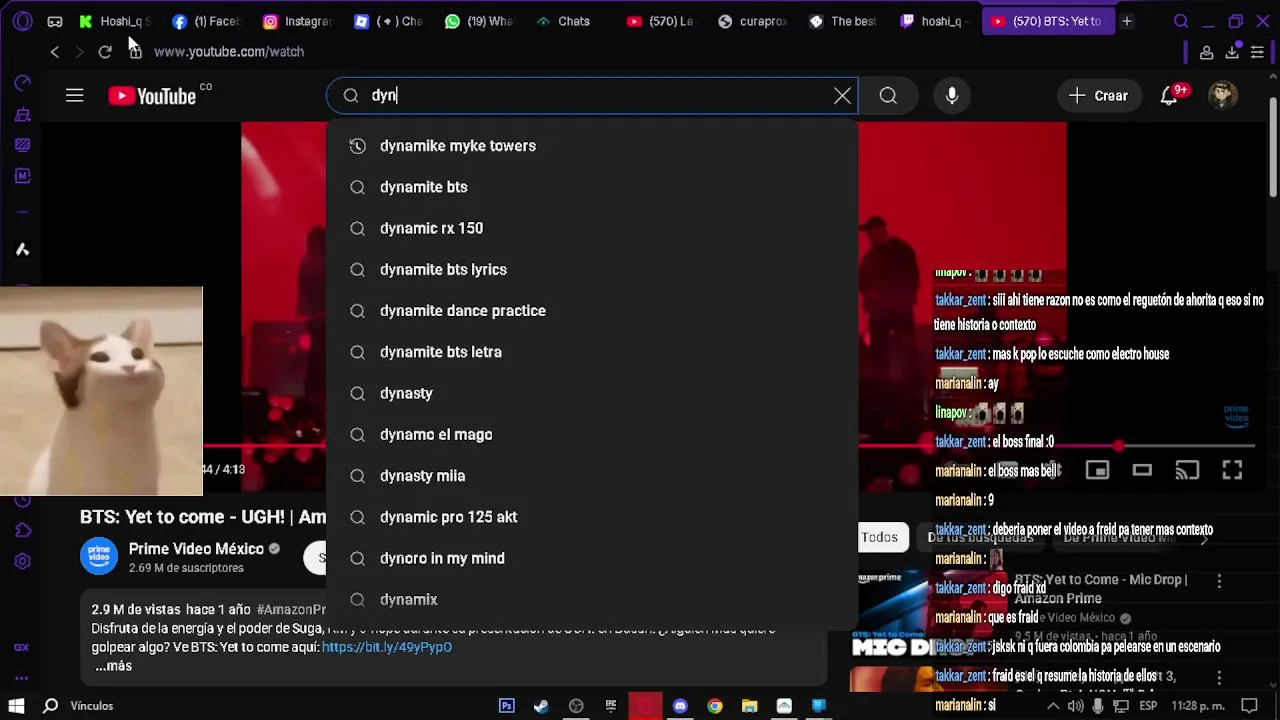Open the system volume control
Screen dimensions: 1280x720
tap(1076, 706)
